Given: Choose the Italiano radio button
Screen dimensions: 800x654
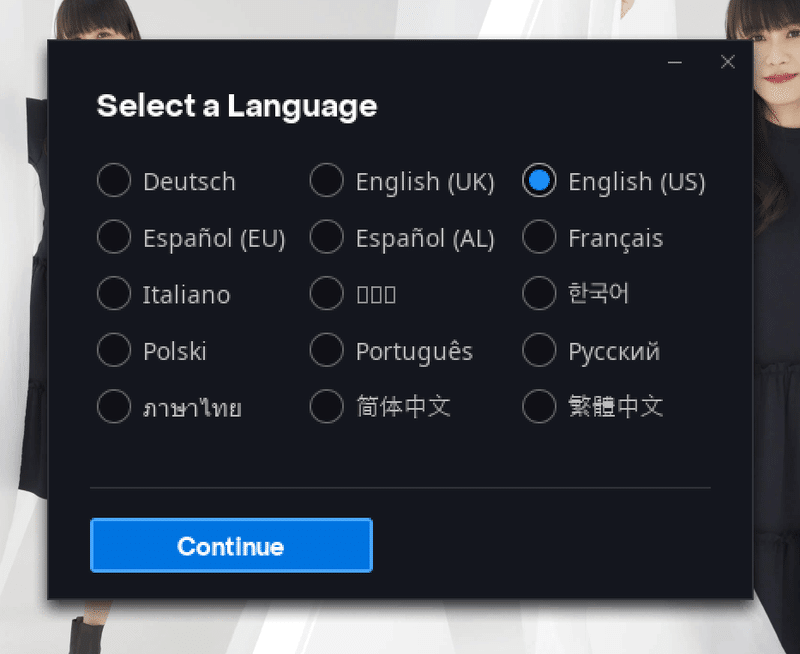Looking at the screenshot, I should point(114,293).
